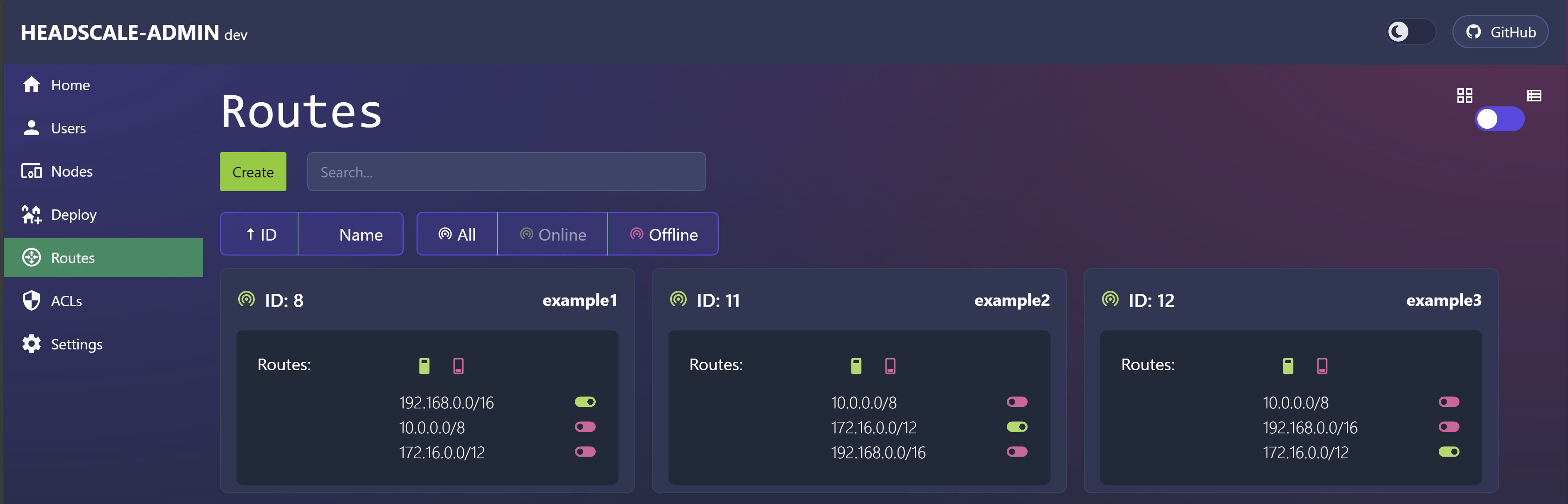Disable route 172.16.0.0/12 on example3
Viewport: 1568px width, 504px height.
pyautogui.click(x=1448, y=452)
